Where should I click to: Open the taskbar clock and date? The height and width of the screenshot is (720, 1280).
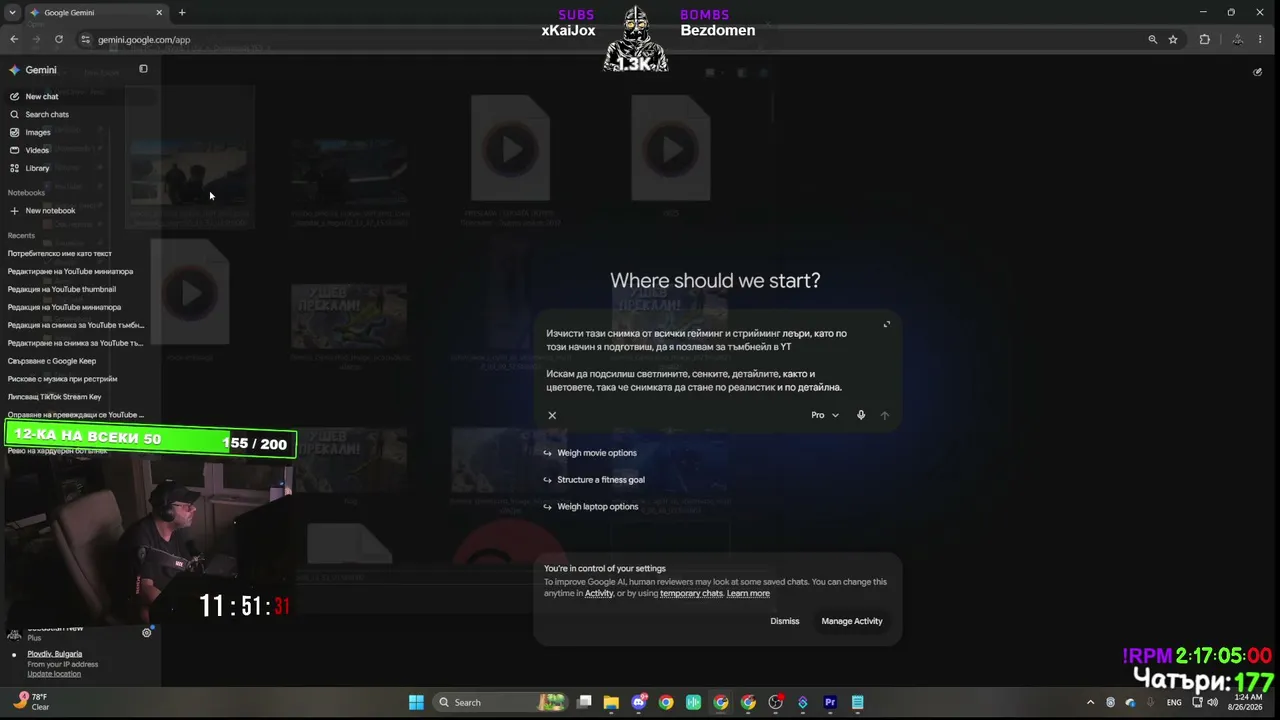1248,702
